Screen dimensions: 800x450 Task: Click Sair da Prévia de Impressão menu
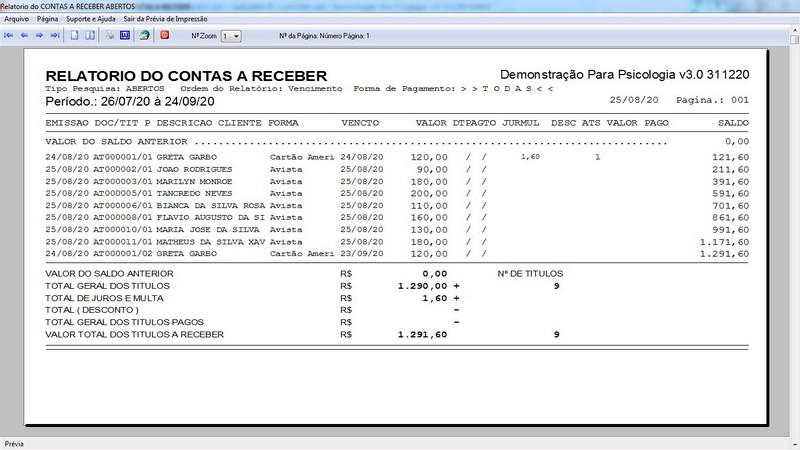click(x=165, y=19)
